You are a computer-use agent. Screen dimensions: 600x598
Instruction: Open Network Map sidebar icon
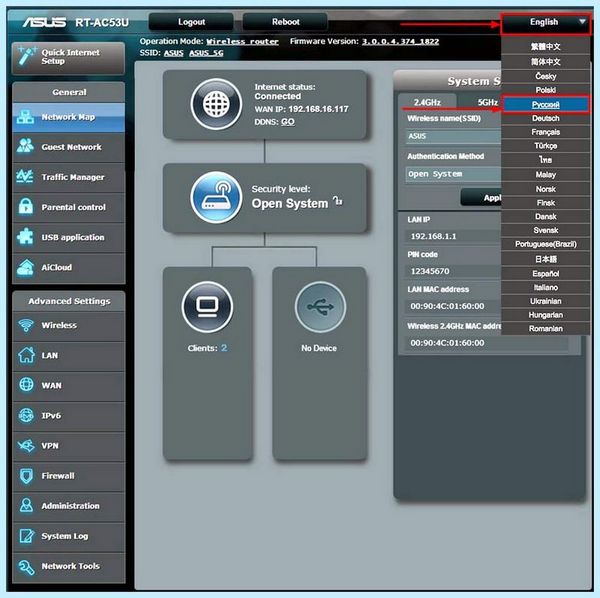pyautogui.click(x=25, y=117)
